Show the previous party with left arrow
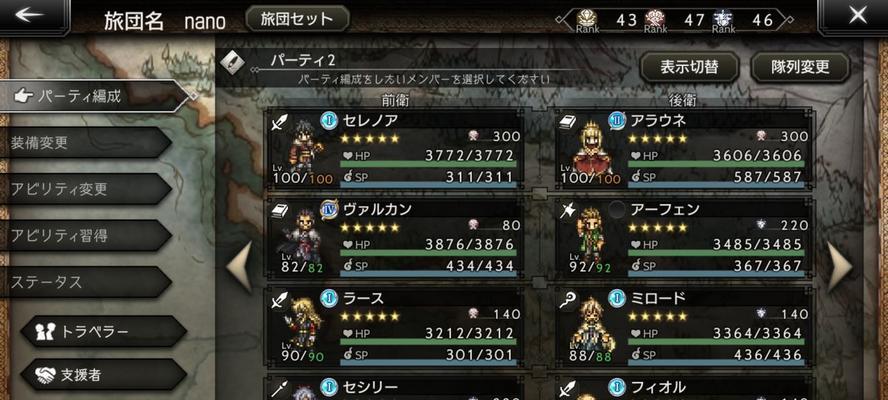The height and width of the screenshot is (400, 888). coord(240,265)
